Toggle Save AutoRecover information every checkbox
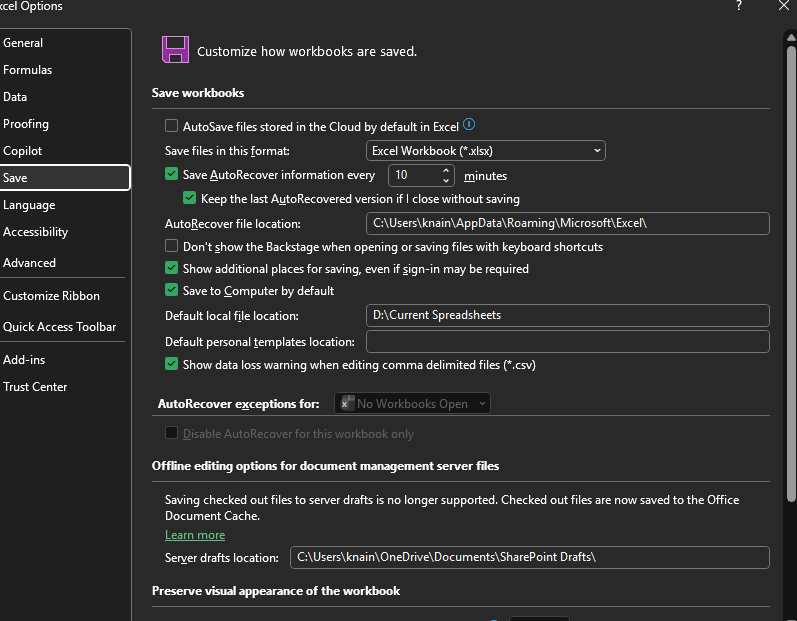797x621 pixels. [x=171, y=174]
